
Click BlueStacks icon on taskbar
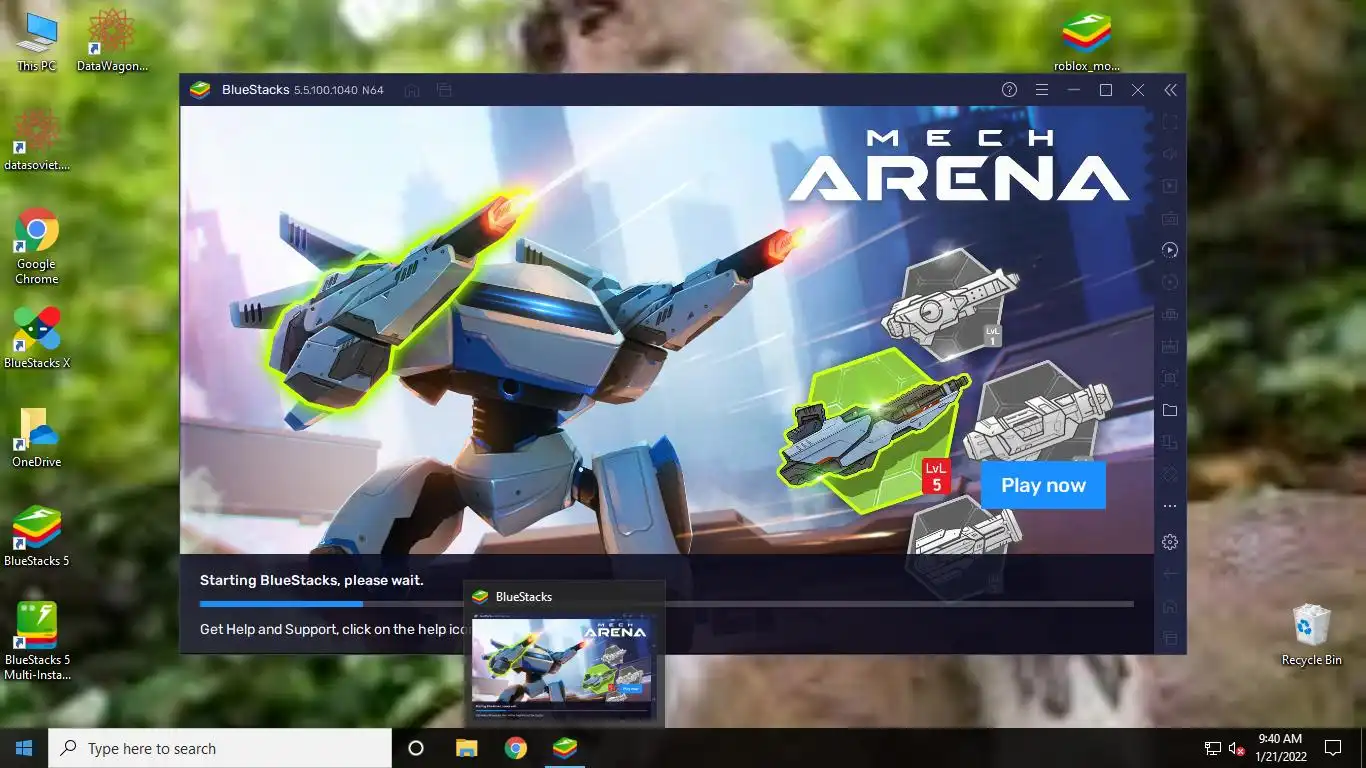coord(565,748)
